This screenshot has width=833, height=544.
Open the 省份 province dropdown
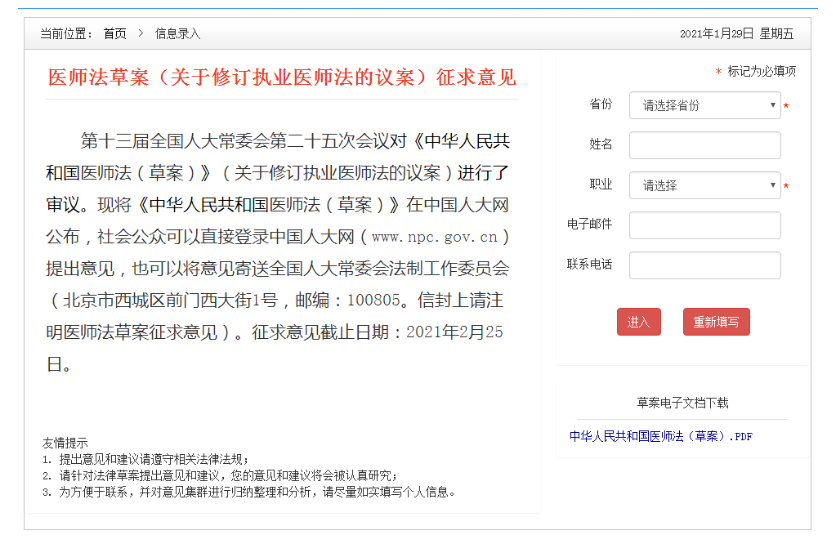click(x=704, y=105)
